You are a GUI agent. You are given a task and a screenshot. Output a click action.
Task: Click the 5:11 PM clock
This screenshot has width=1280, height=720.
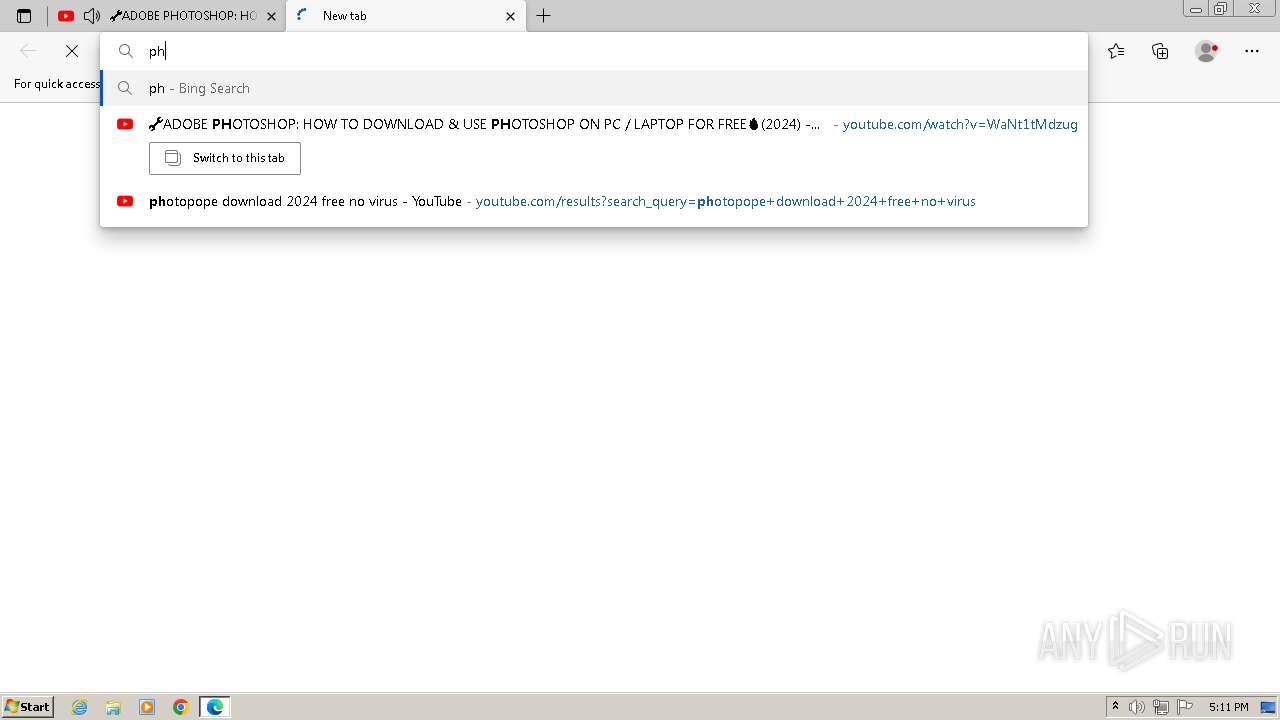point(1228,707)
